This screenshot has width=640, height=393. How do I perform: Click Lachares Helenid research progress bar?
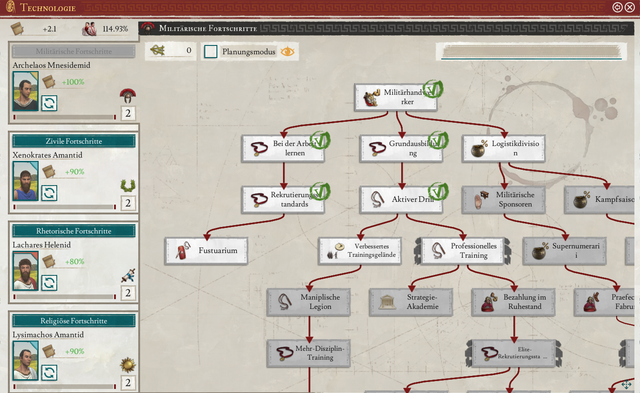[x=65, y=297]
